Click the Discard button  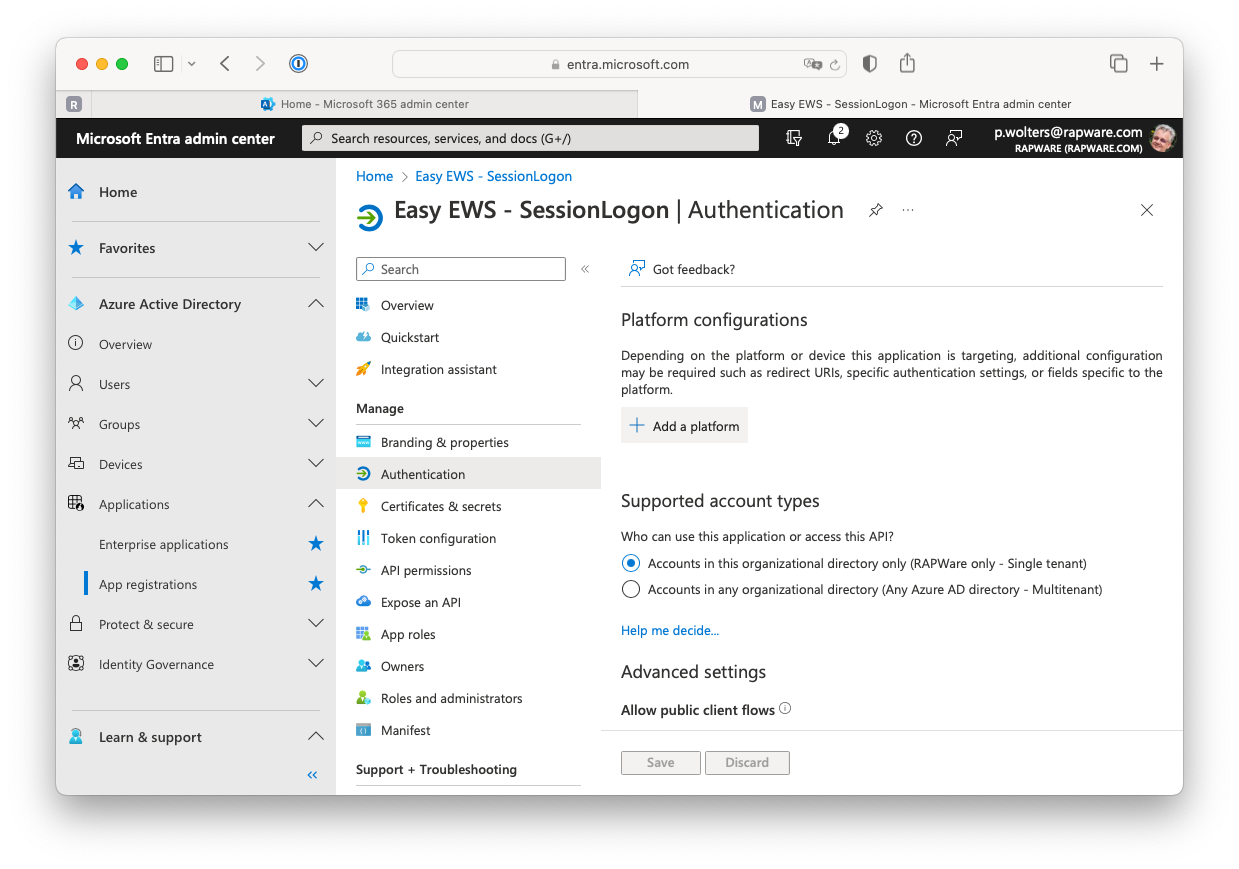[x=747, y=762]
